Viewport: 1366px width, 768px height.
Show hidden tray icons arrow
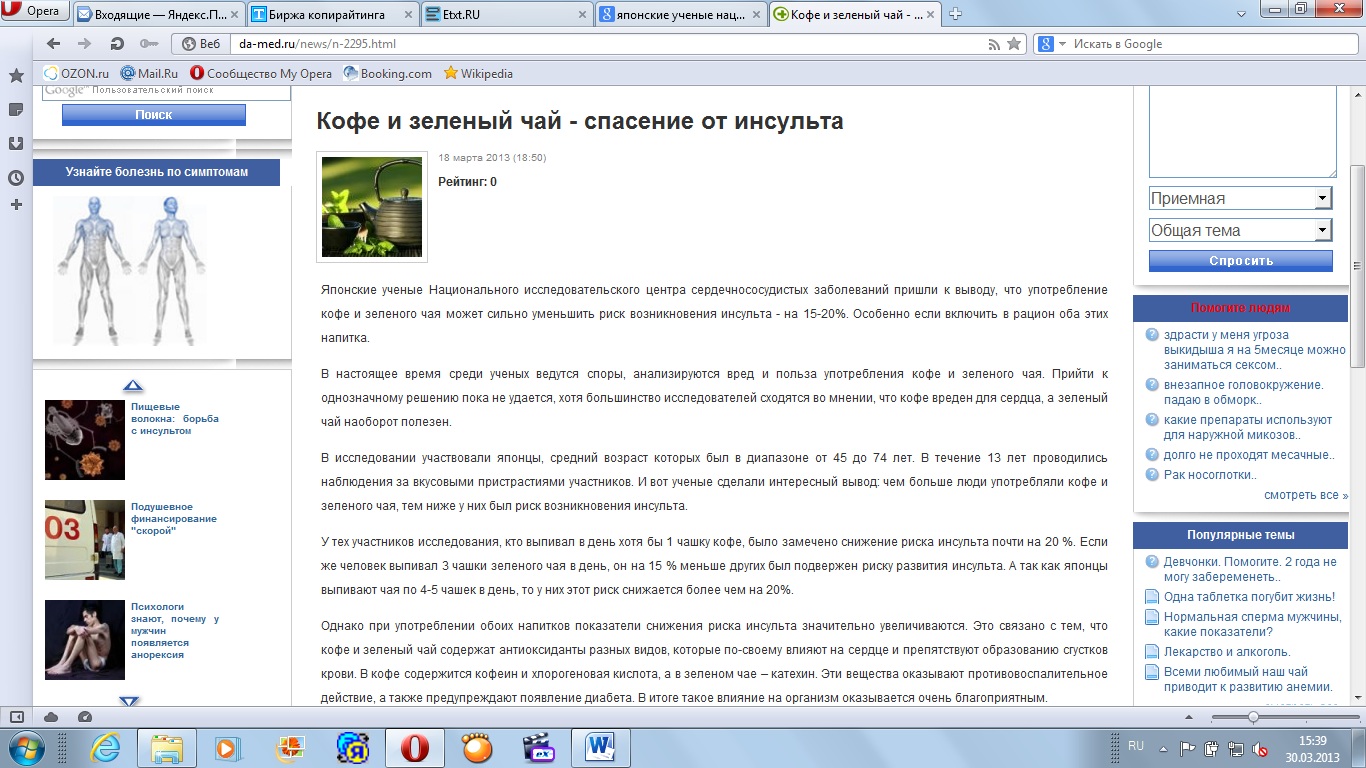[x=1164, y=748]
